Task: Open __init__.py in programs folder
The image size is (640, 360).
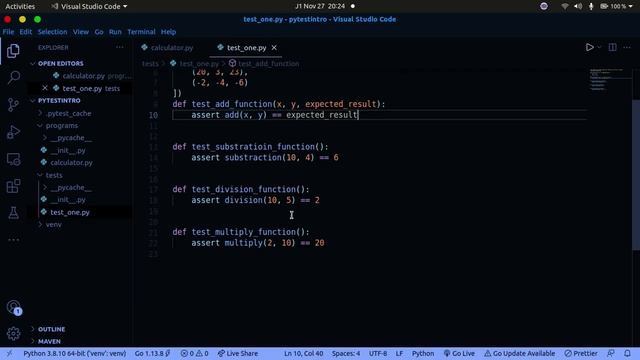Action: point(68,151)
